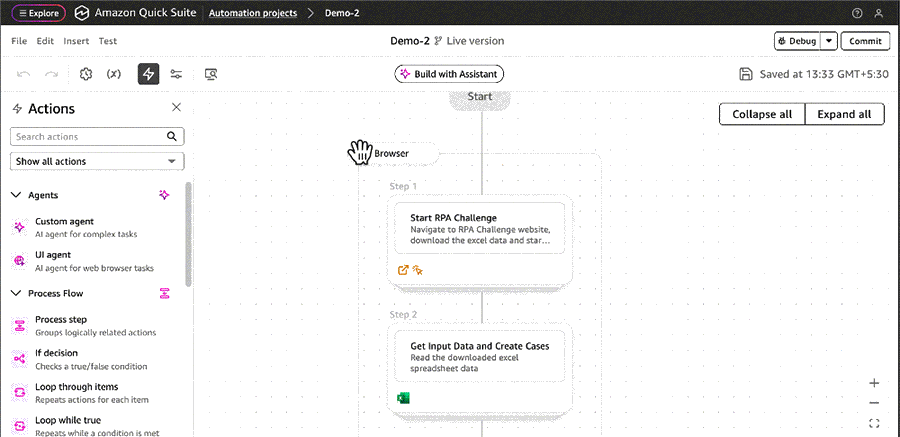Click the fit-to-screen canvas icon

coord(874,424)
